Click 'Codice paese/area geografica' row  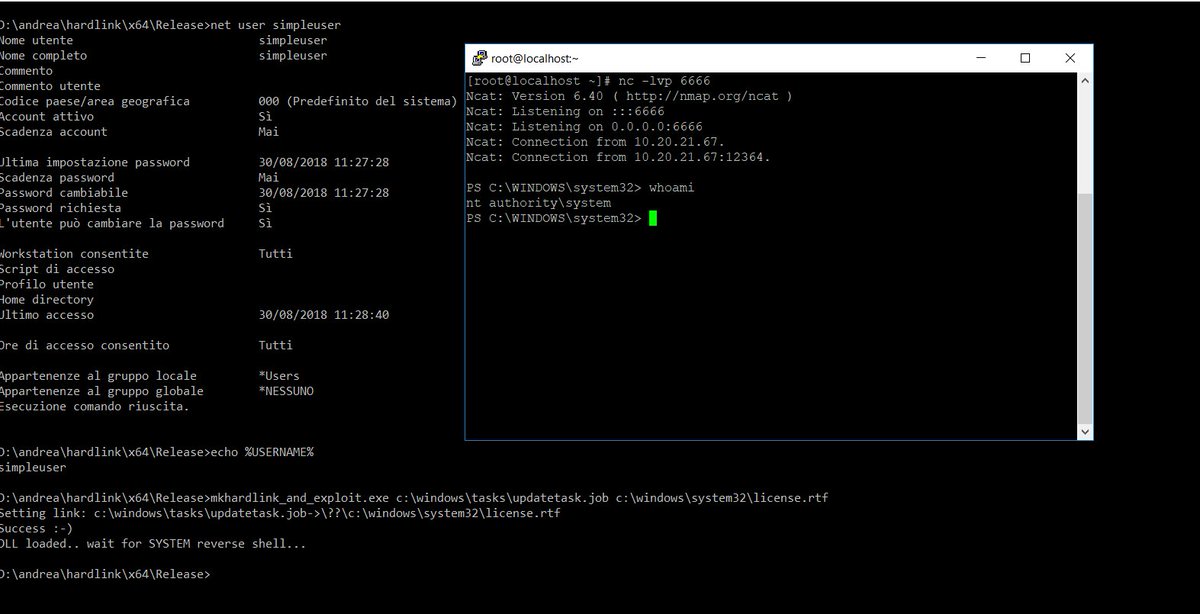tap(228, 101)
